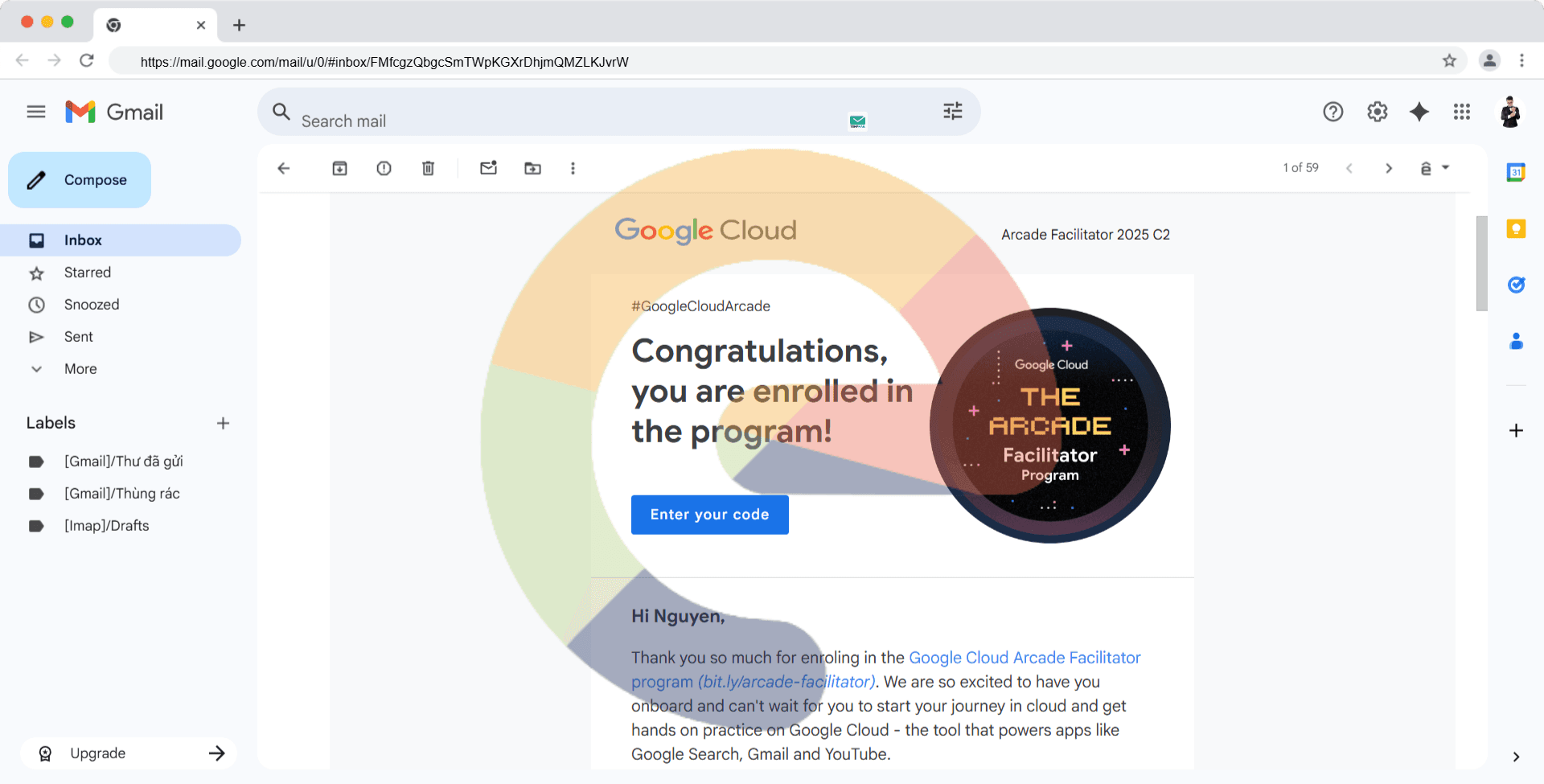
Task: Open the Google apps grid
Action: pos(1462,112)
